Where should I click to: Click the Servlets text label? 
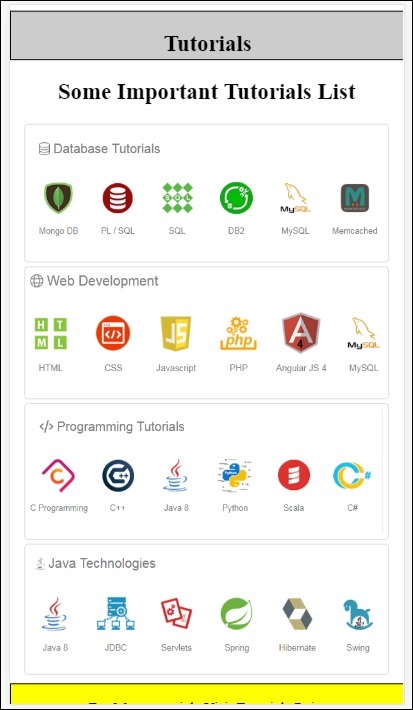click(x=176, y=648)
